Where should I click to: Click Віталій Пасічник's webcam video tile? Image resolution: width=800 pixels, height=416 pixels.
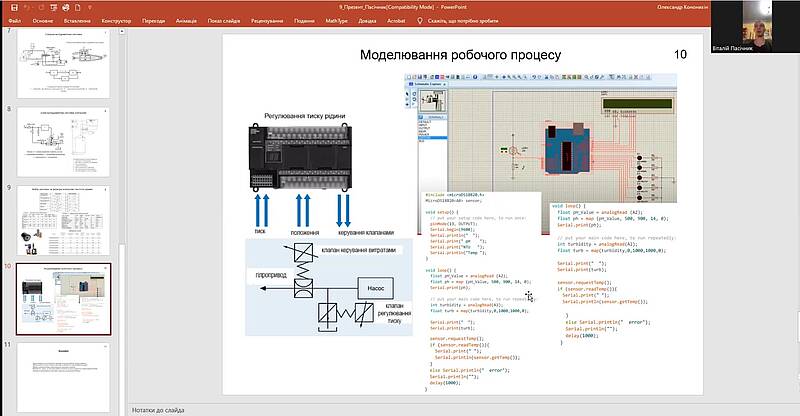point(755,27)
